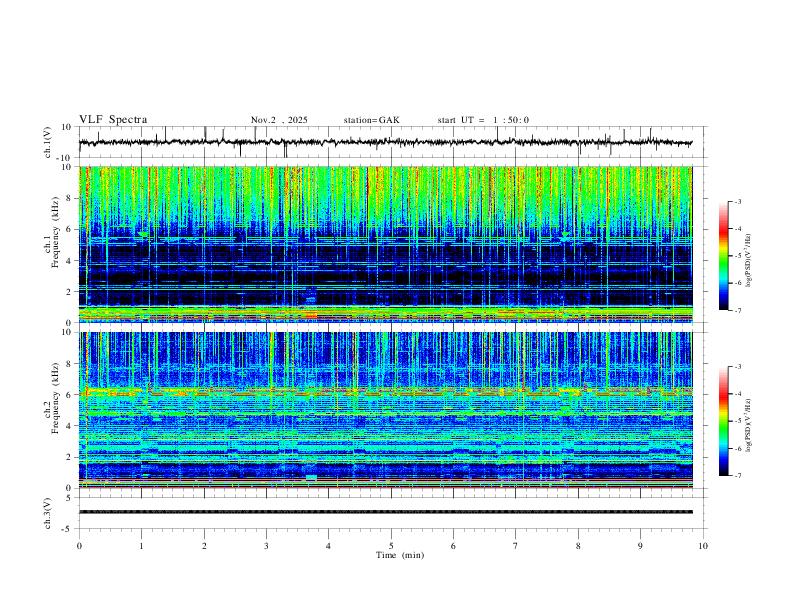The height and width of the screenshot is (612, 792).
Task: Click time axis tick '10'
Action: tap(703, 546)
